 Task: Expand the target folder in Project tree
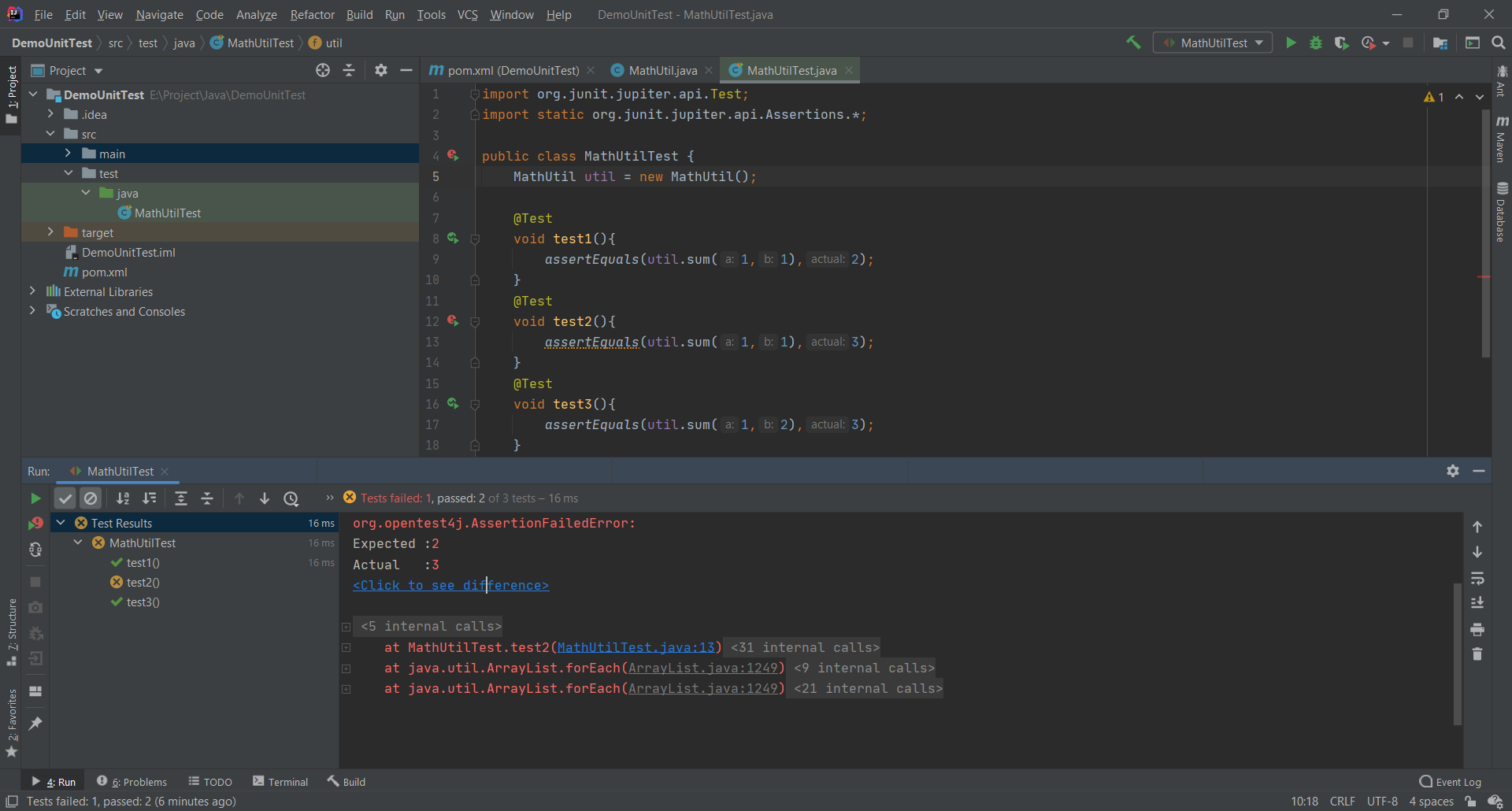pos(50,231)
